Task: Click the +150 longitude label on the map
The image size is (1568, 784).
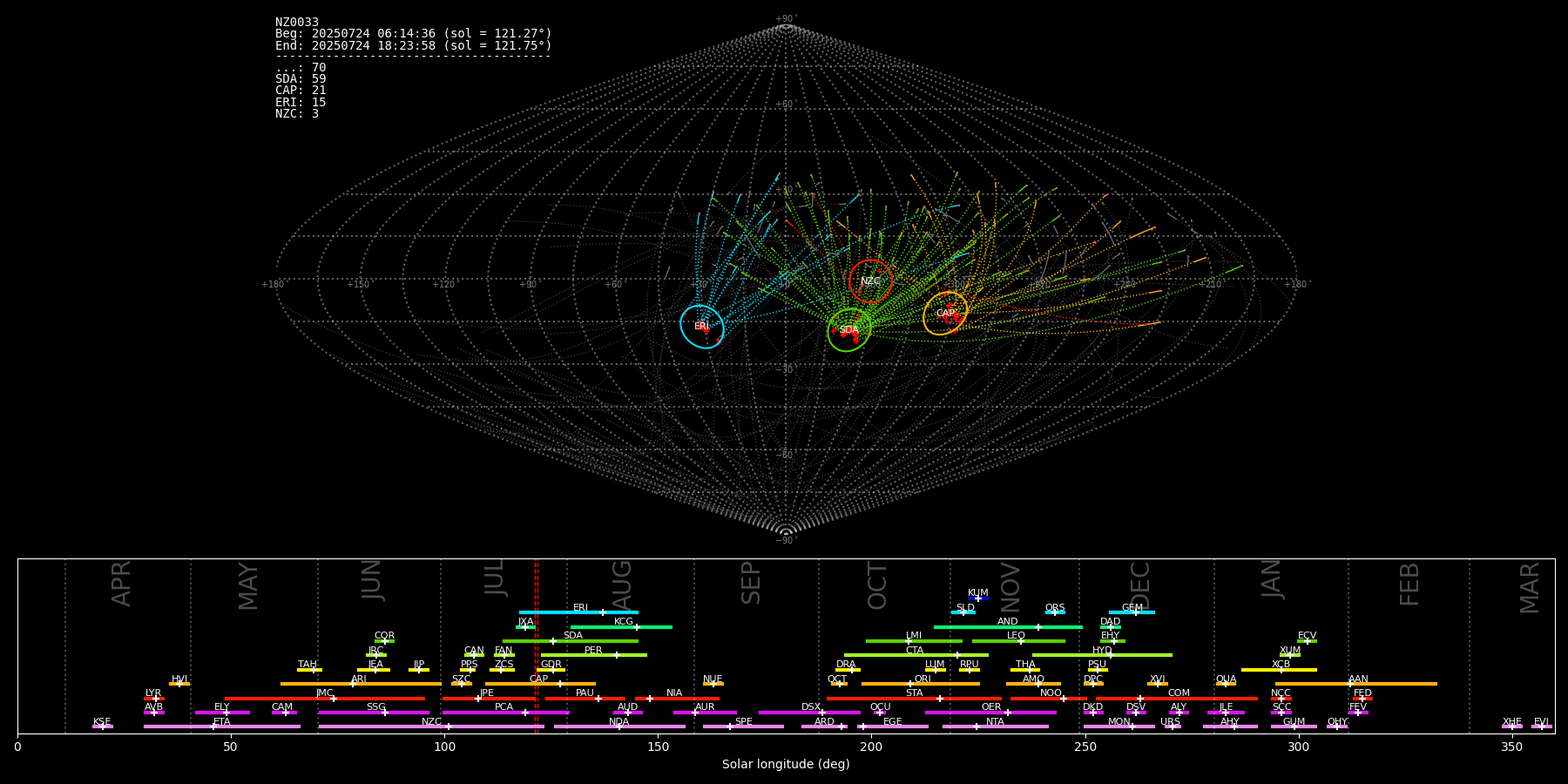Action: pyautogui.click(x=359, y=285)
